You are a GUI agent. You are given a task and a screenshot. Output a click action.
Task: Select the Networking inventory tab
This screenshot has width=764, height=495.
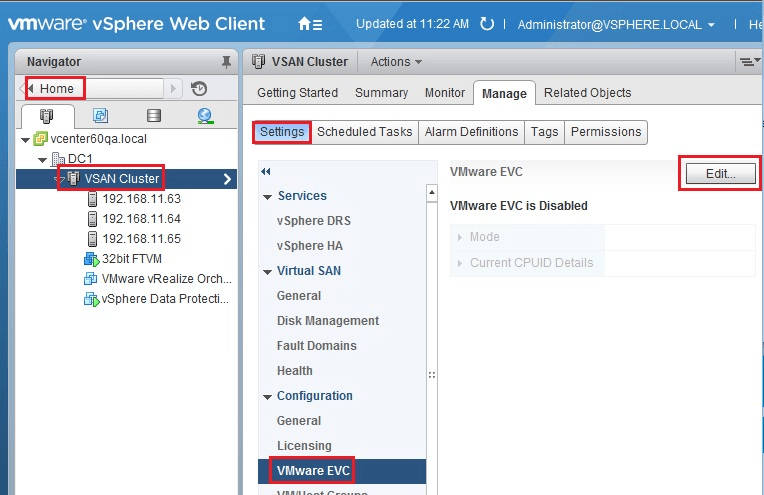pos(205,116)
